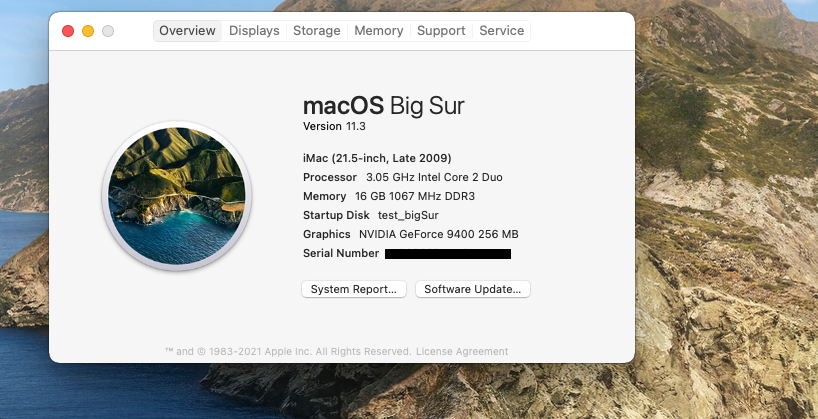Minimize window with the yellow button

(x=88, y=31)
